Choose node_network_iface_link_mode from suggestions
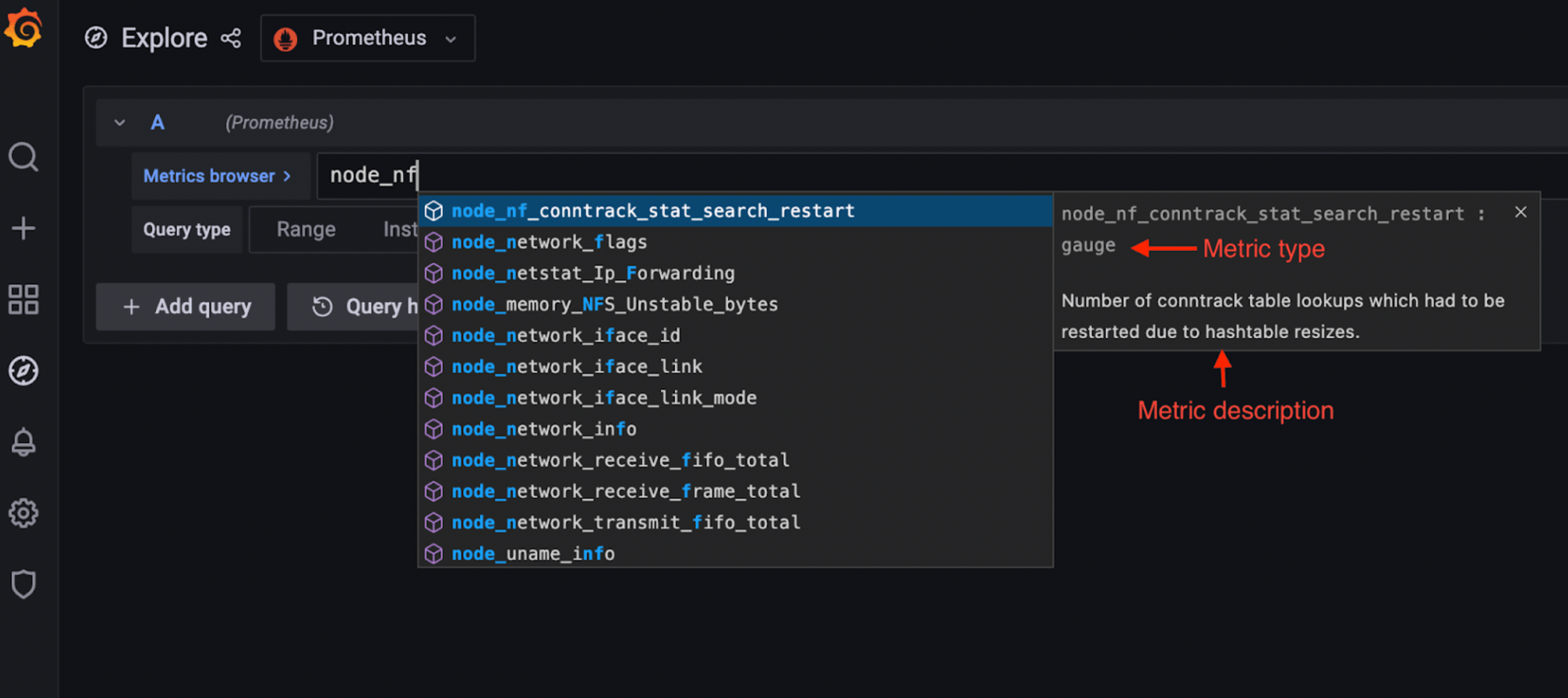Image resolution: width=1568 pixels, height=698 pixels. click(x=604, y=398)
